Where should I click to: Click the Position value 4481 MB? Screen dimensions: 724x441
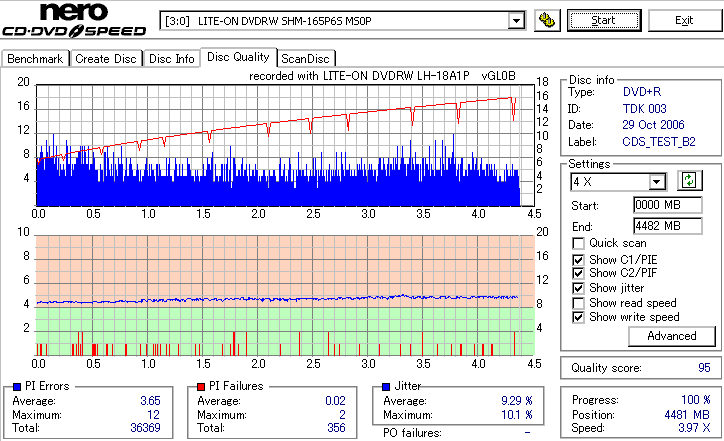coord(687,415)
